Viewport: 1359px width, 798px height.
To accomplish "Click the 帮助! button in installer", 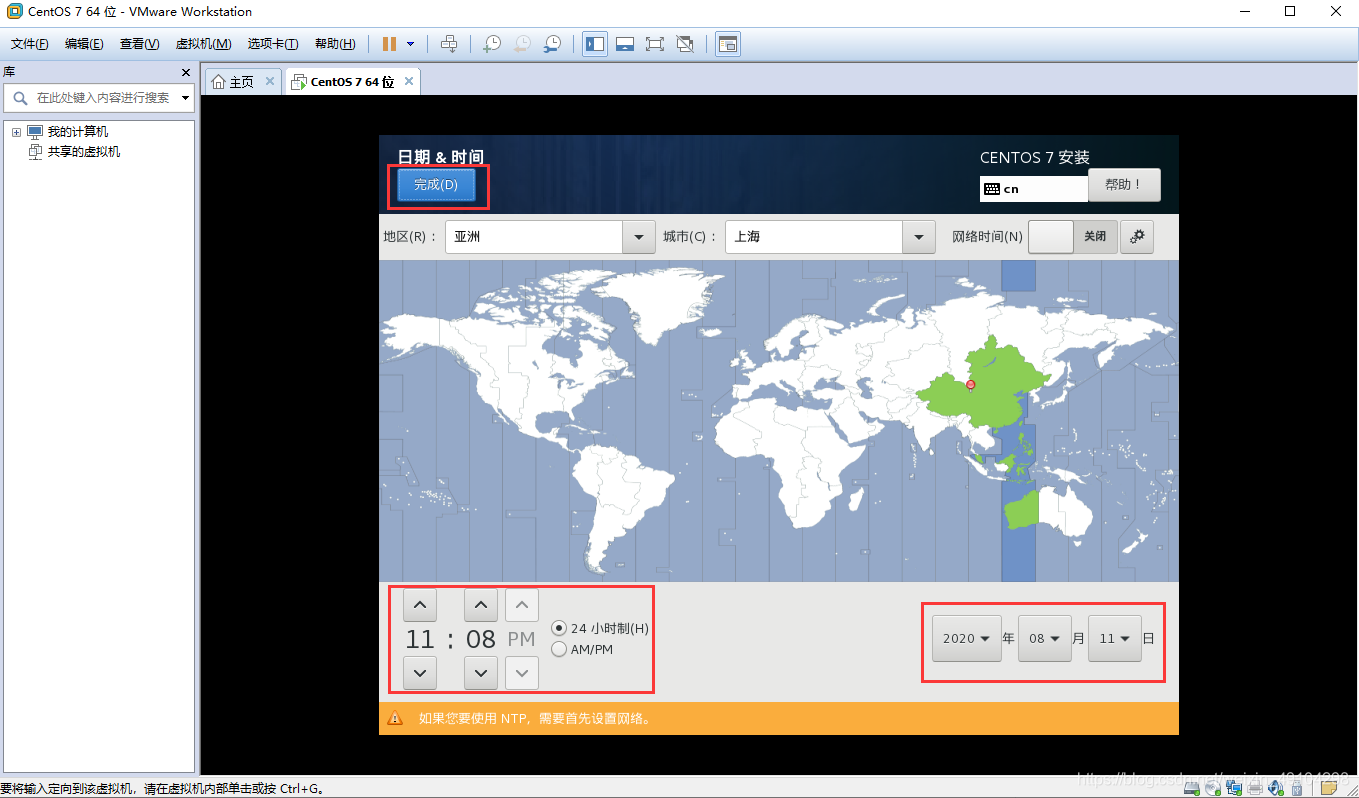I will (1124, 186).
